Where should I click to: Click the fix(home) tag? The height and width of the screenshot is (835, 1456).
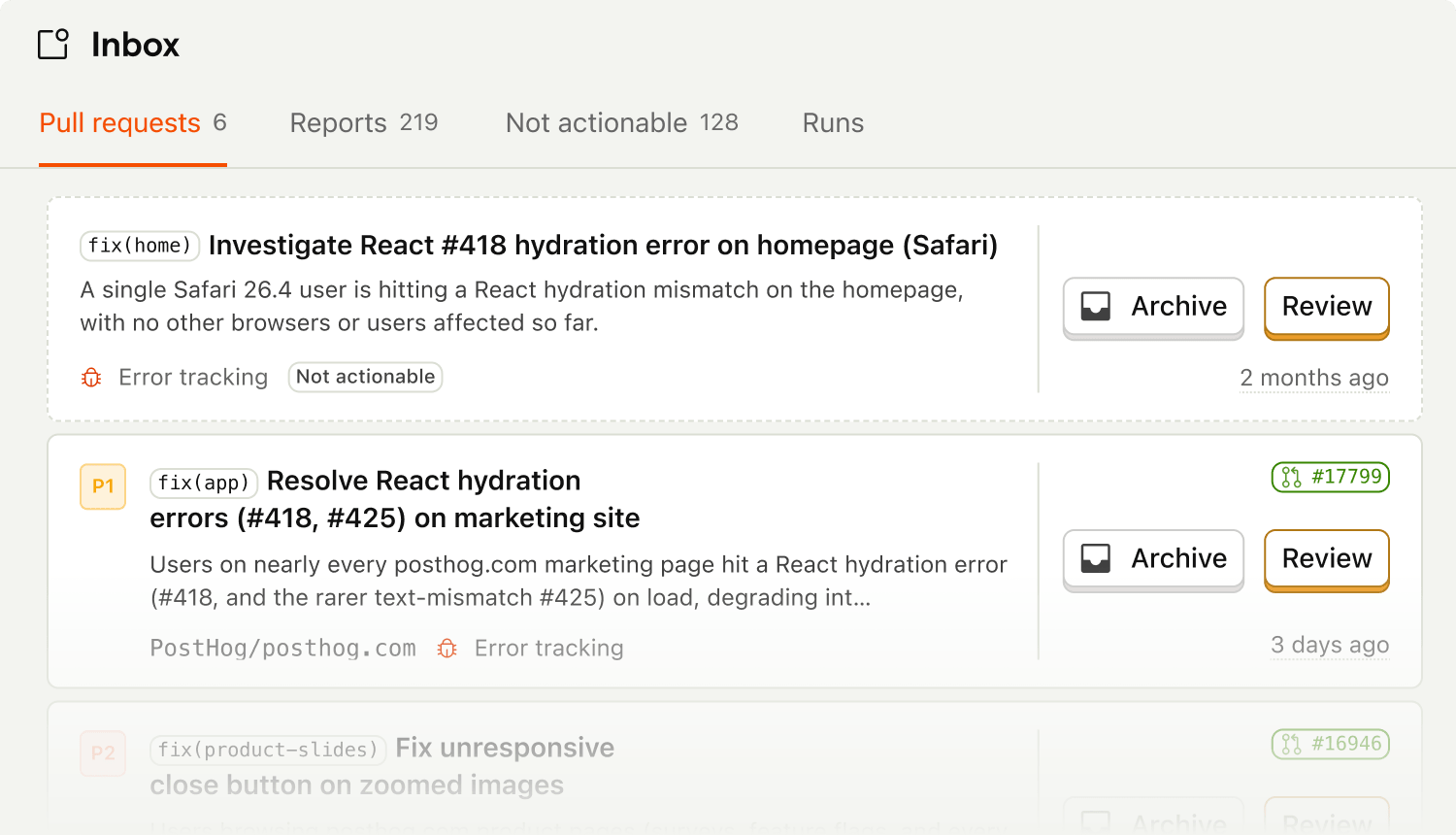tap(140, 246)
